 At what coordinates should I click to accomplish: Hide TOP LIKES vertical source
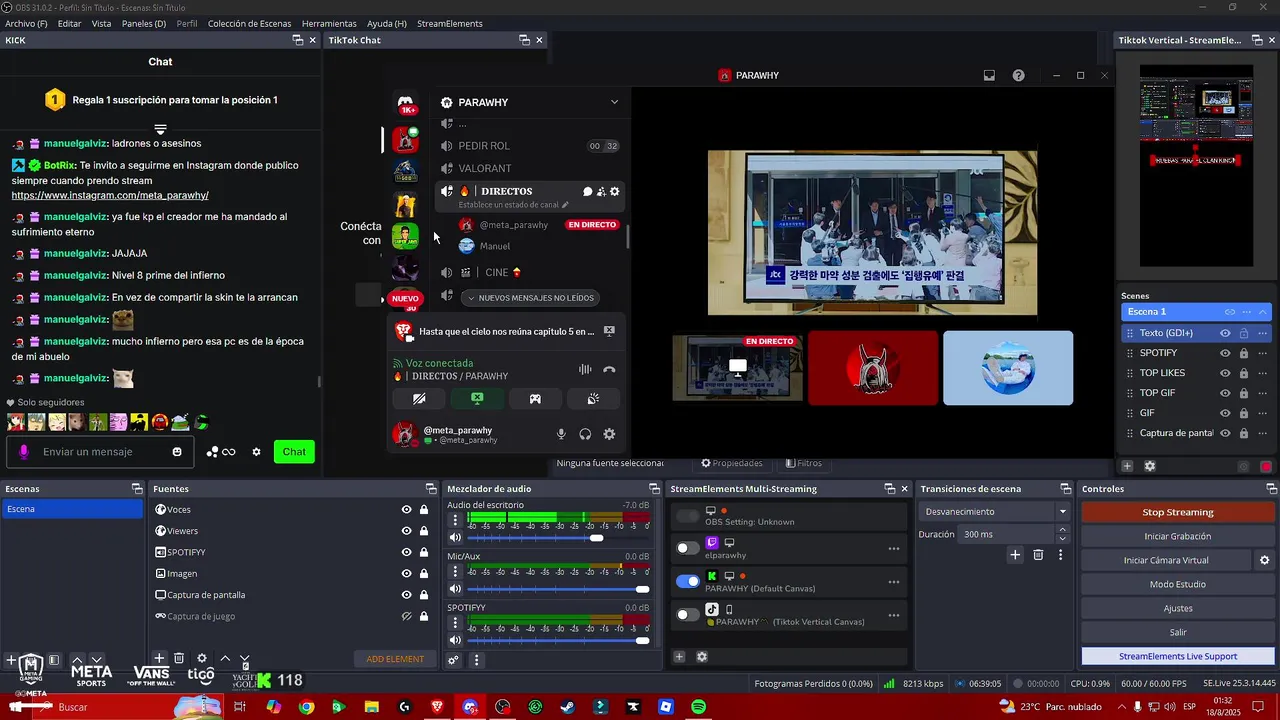1225,373
